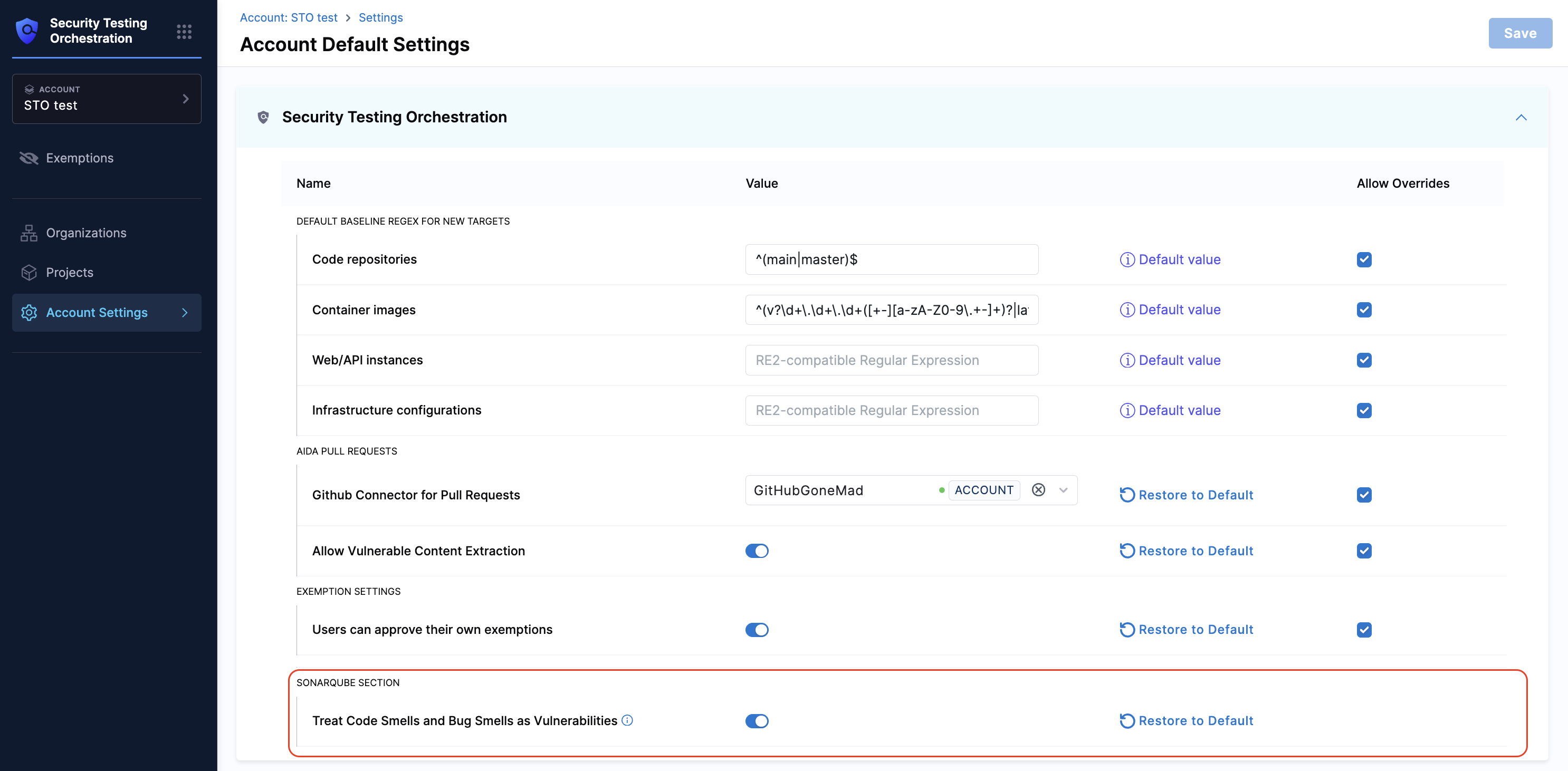This screenshot has width=1568, height=771.
Task: Click the Infrastructure configurations regex field
Action: [891, 411]
